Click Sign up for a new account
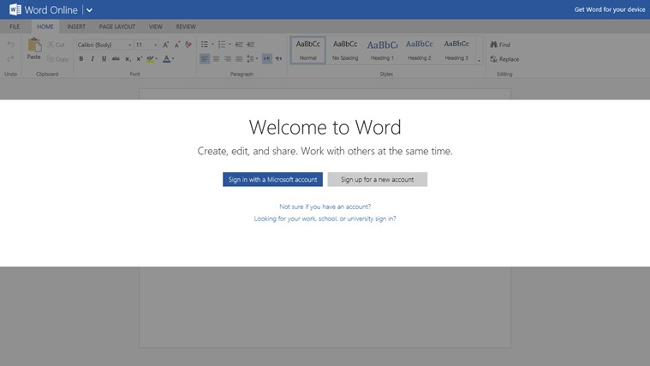Image resolution: width=650 pixels, height=366 pixels. tap(377, 179)
